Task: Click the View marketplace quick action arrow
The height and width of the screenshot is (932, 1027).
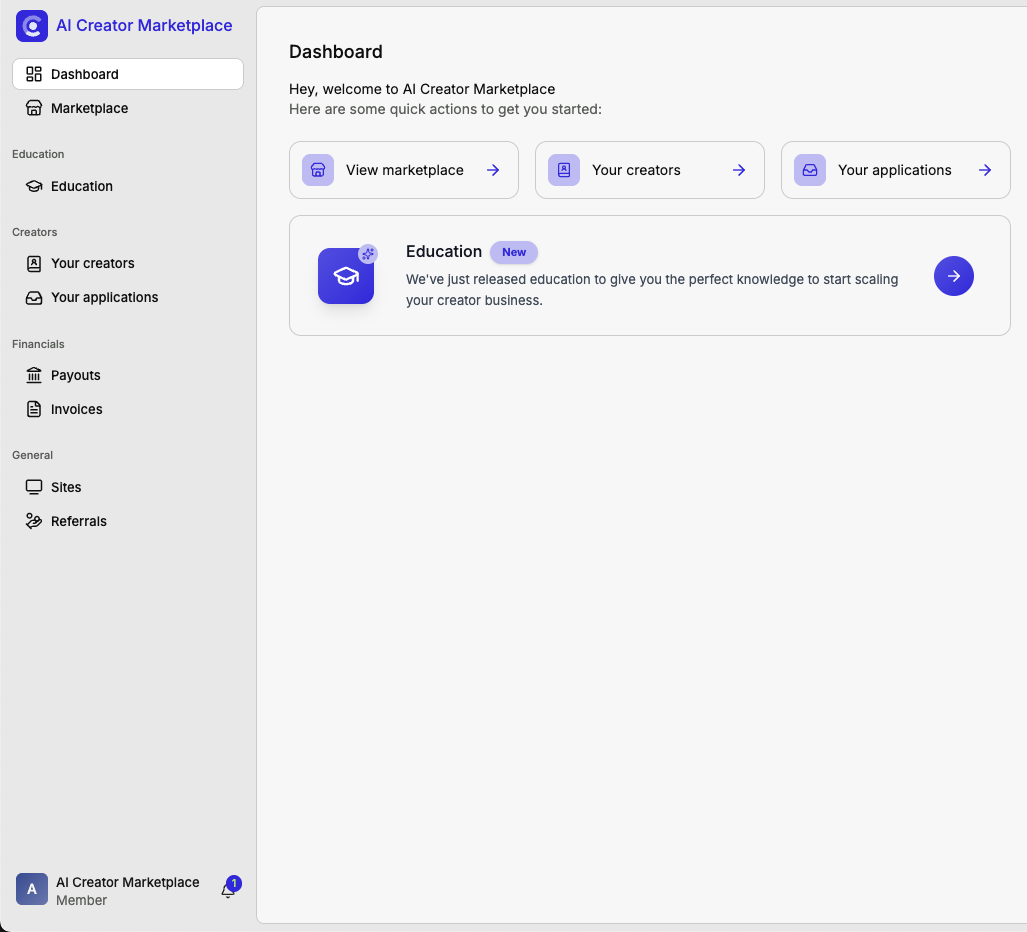Action: click(x=493, y=170)
